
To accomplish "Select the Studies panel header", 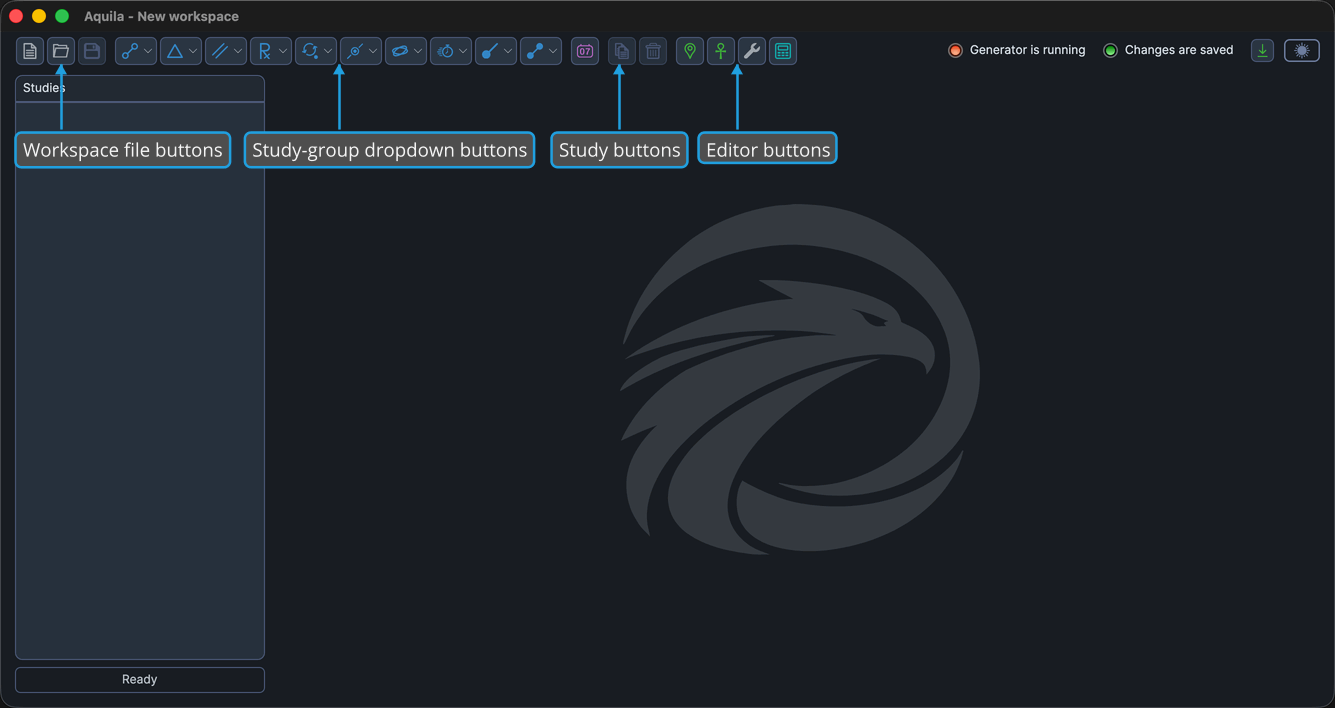I will tap(140, 88).
